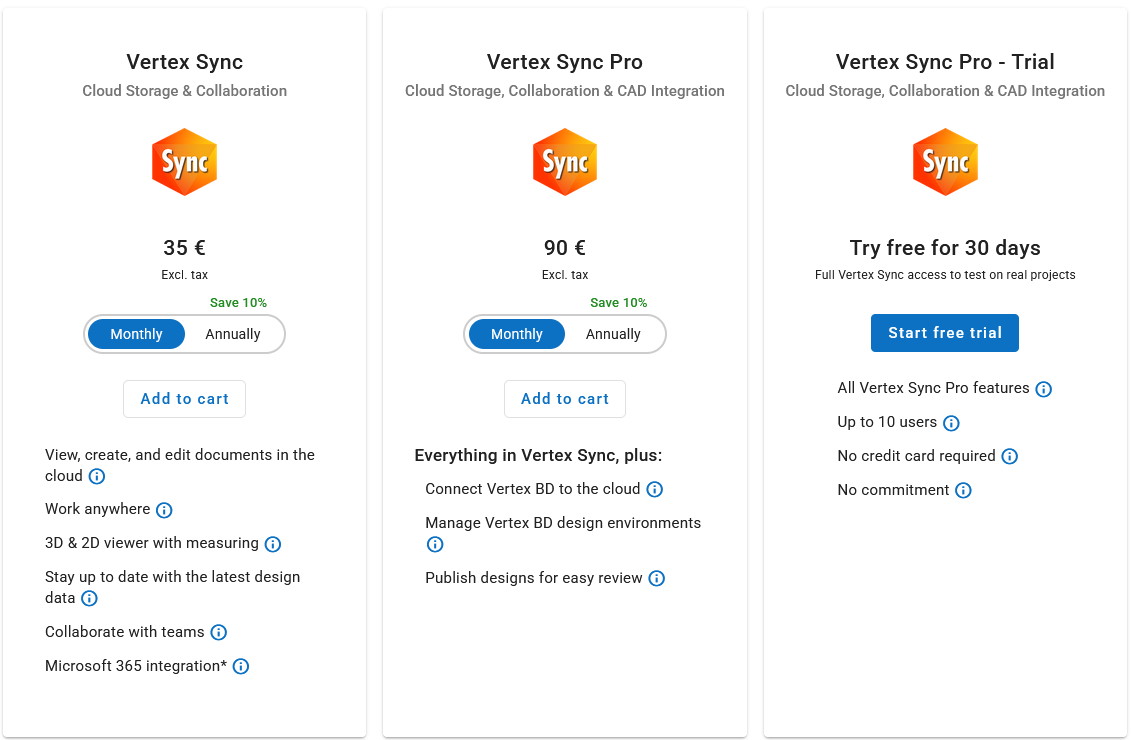Image resolution: width=1131 pixels, height=740 pixels.
Task: Open info icon next to No commitment
Action: (963, 490)
